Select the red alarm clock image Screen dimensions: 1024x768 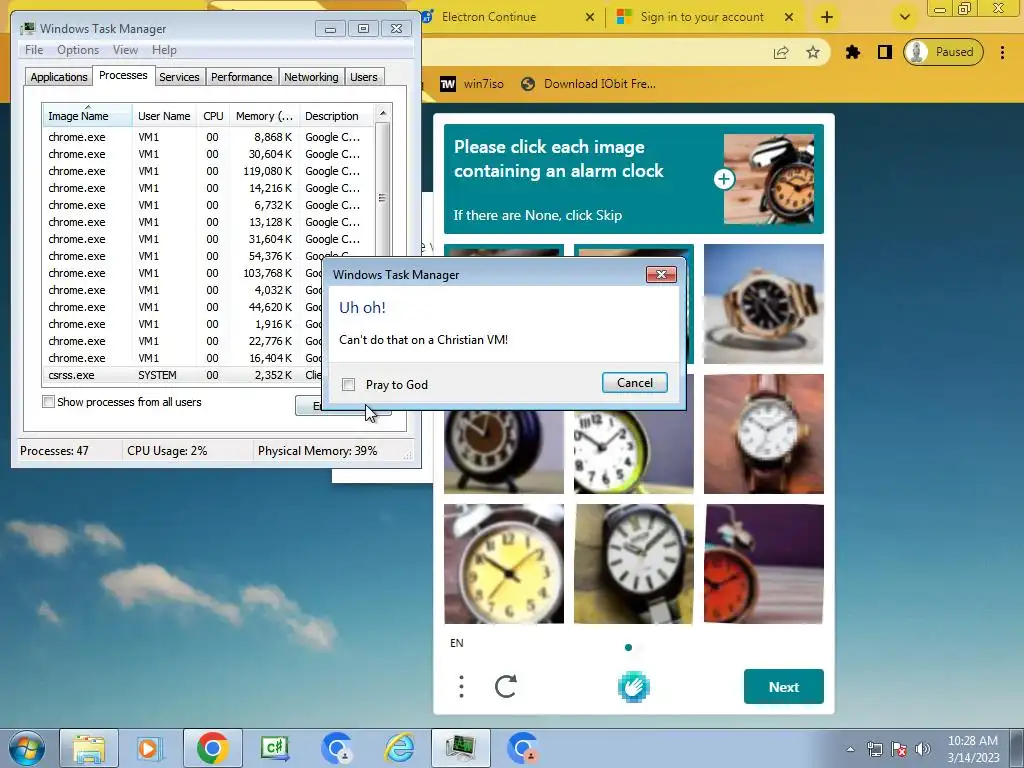763,564
